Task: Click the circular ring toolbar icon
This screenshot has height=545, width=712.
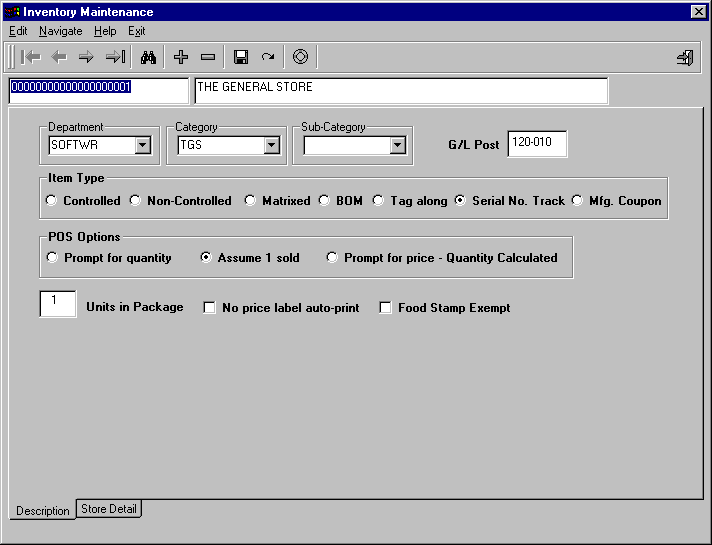Action: (300, 57)
